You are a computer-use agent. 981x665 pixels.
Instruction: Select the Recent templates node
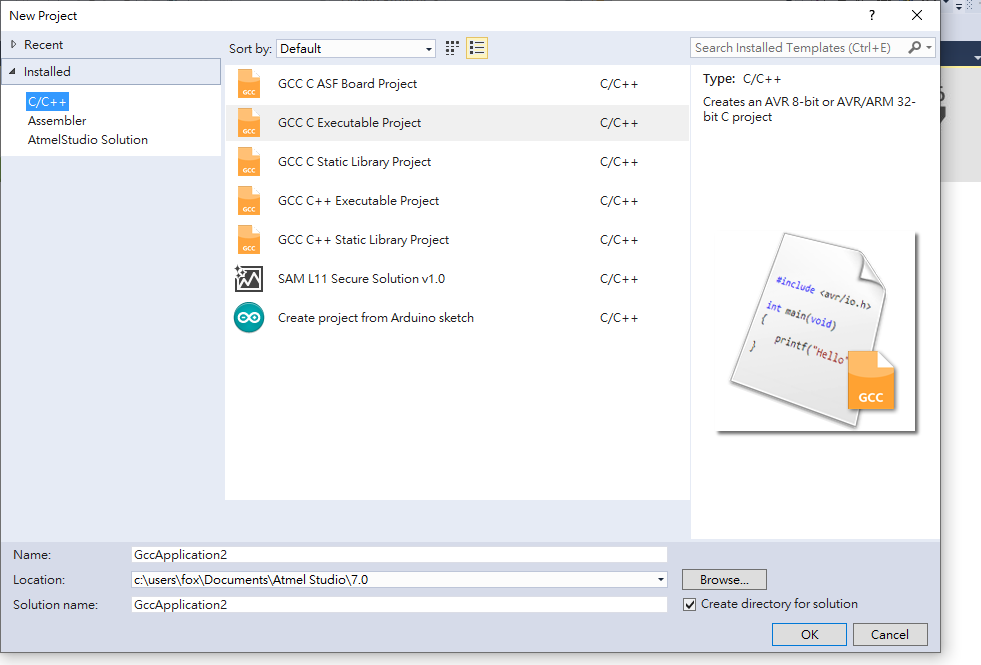tap(43, 44)
